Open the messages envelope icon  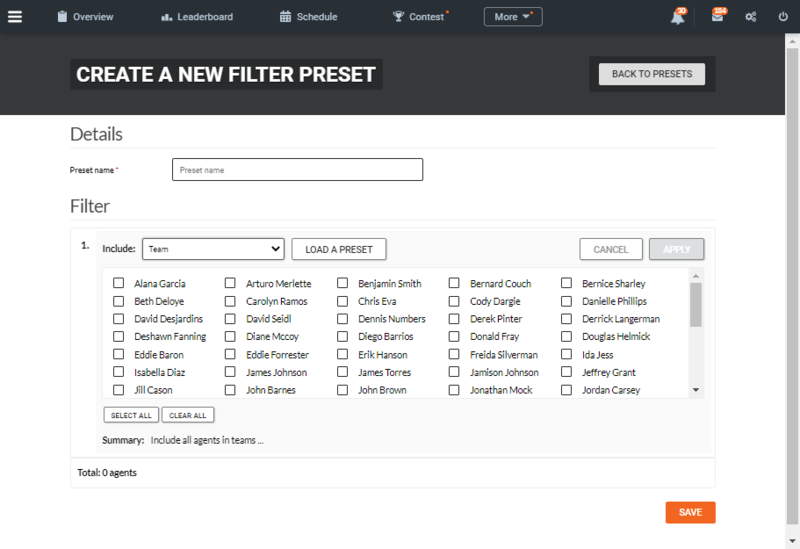[717, 16]
